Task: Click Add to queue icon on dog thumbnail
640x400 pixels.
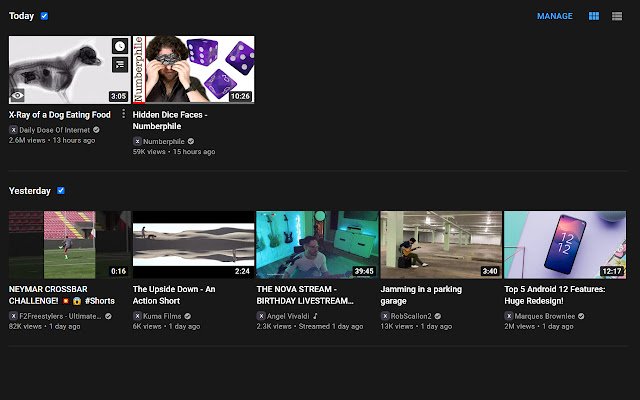Action: point(120,64)
